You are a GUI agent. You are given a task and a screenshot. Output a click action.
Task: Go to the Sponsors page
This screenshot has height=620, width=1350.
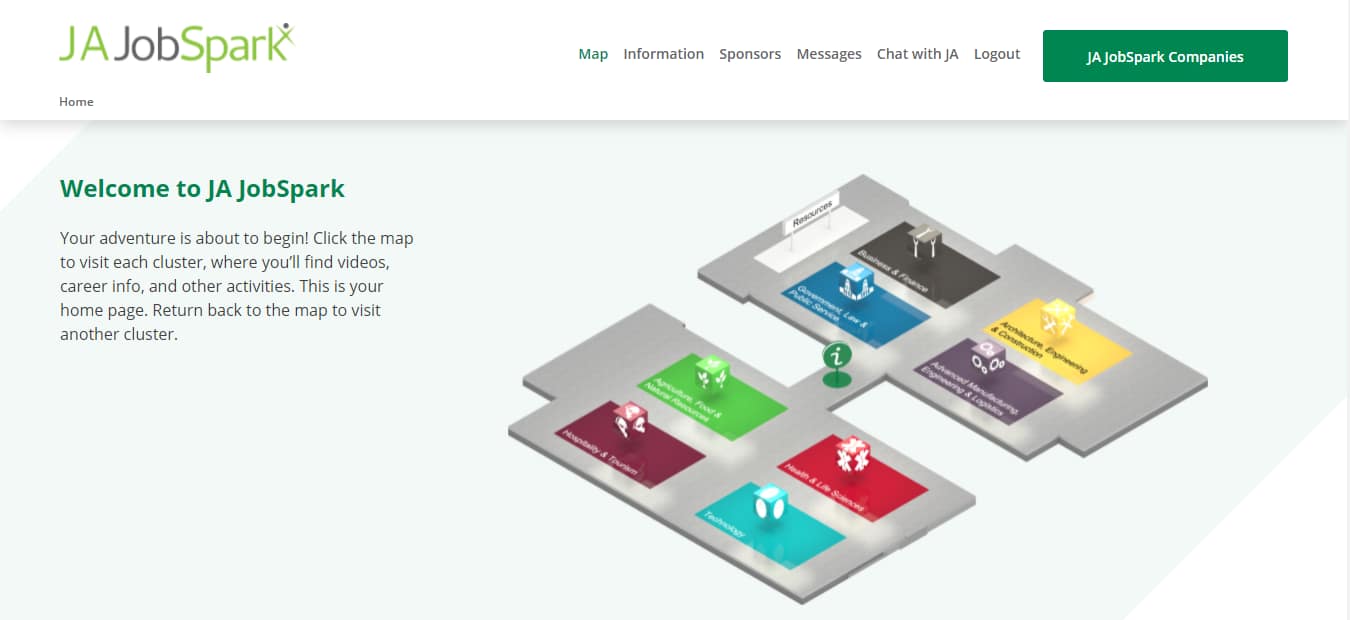tap(750, 54)
